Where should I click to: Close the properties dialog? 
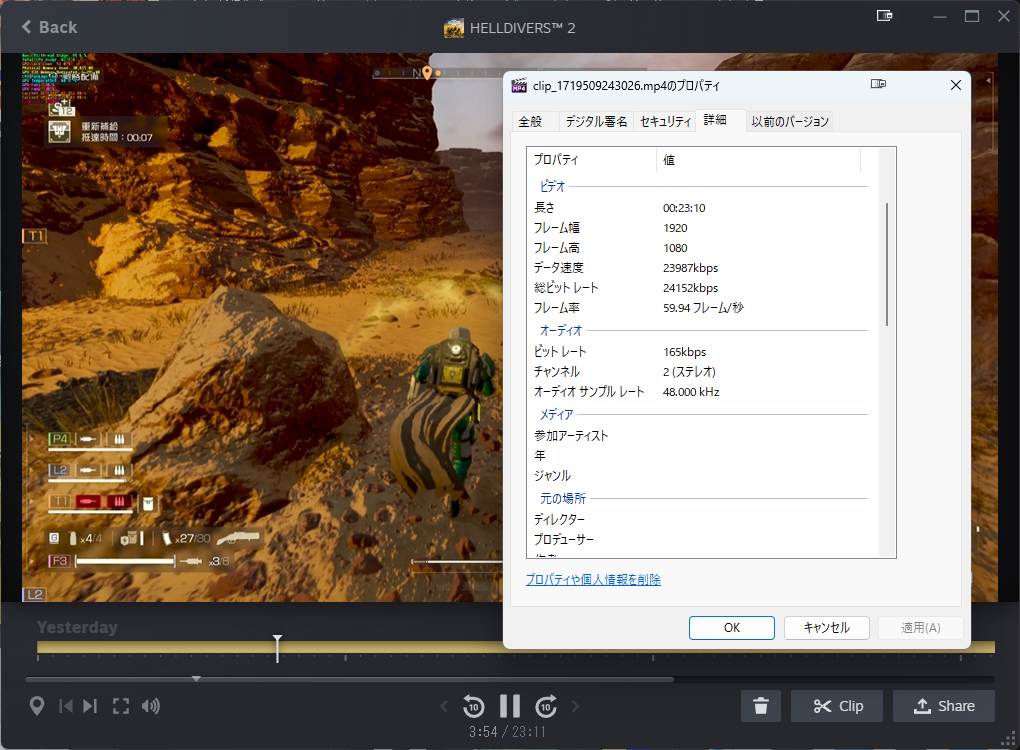pyautogui.click(x=956, y=85)
